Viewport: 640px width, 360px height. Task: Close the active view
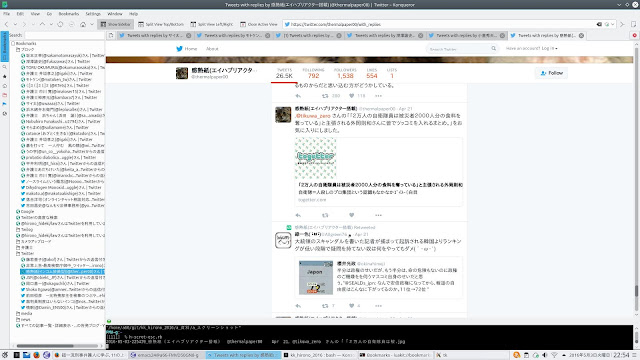pos(259,24)
